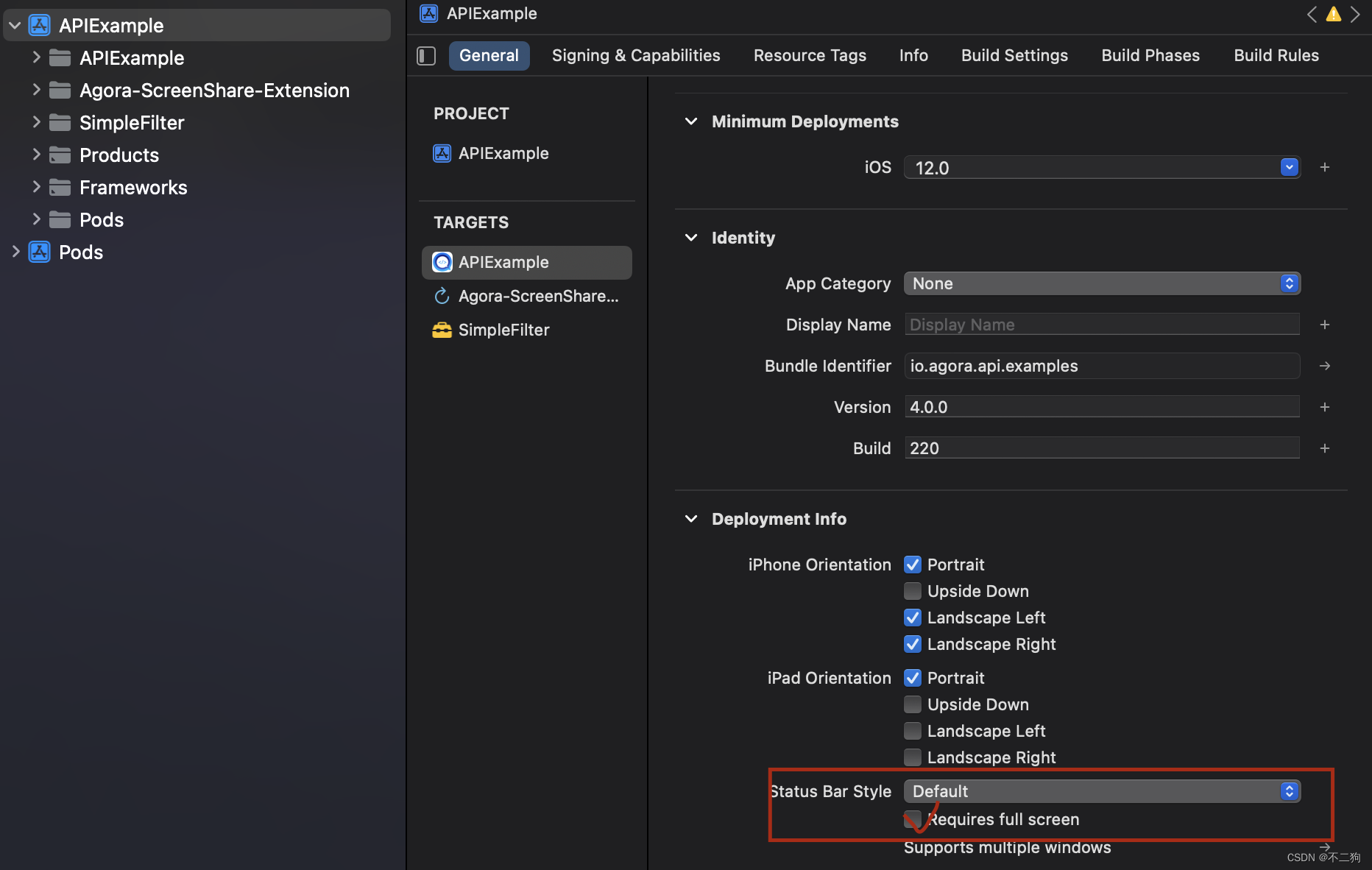Click the Agora-ScreenShare extension target icon
Image resolution: width=1372 pixels, height=870 pixels.
[442, 296]
